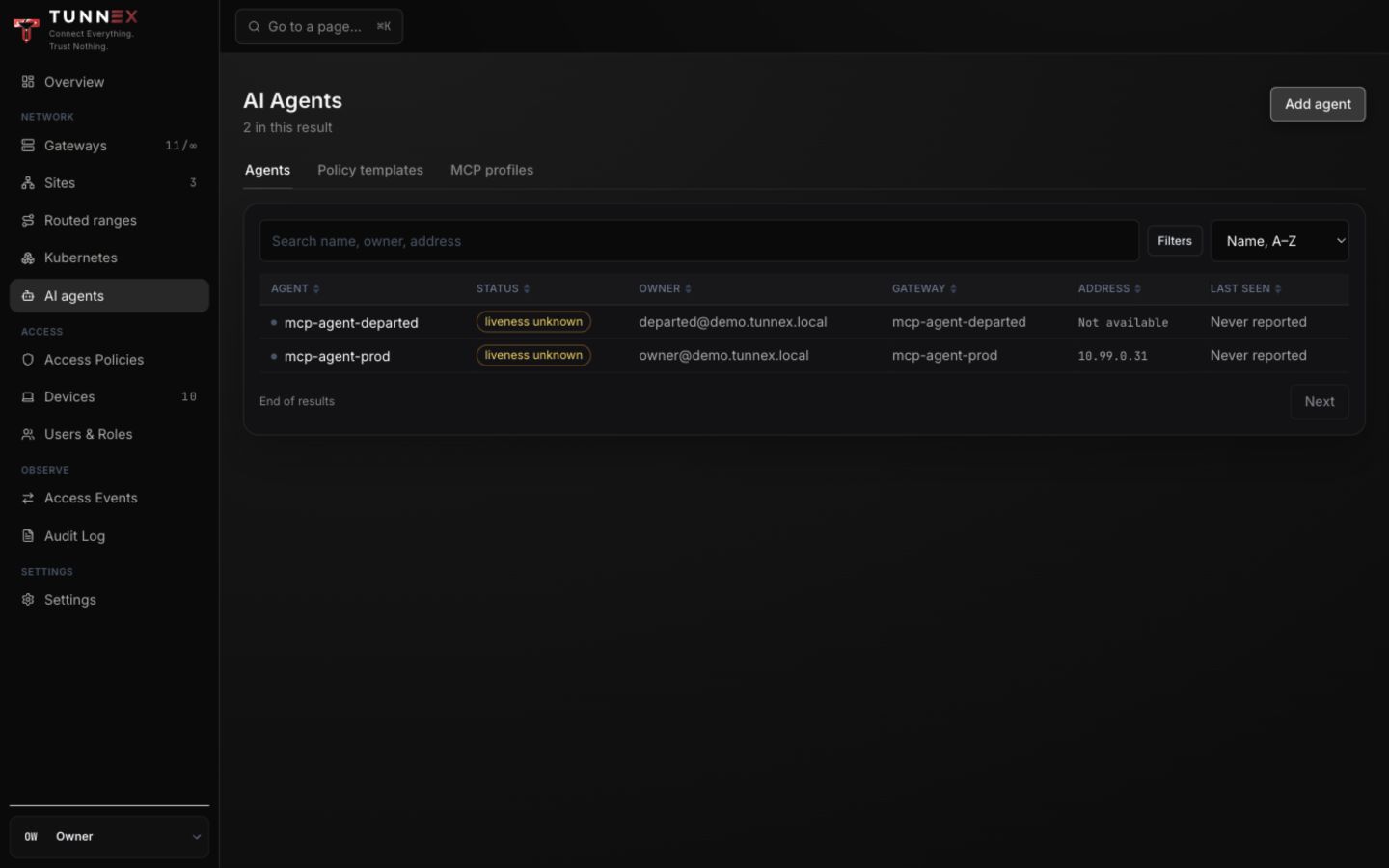
Task: Sort by the LAST SEEN column arrows
Action: (1278, 289)
